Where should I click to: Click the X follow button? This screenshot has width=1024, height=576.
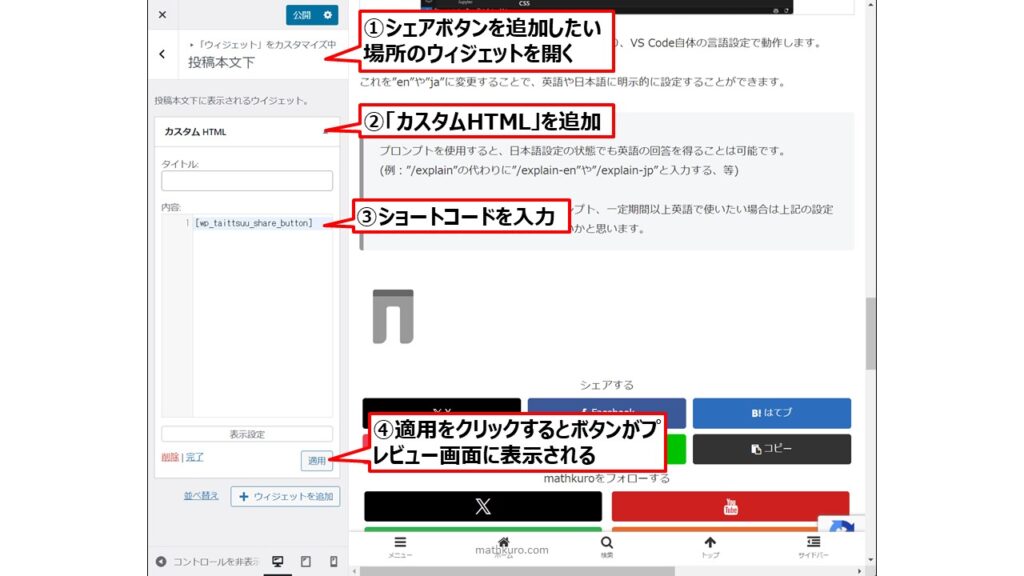483,506
